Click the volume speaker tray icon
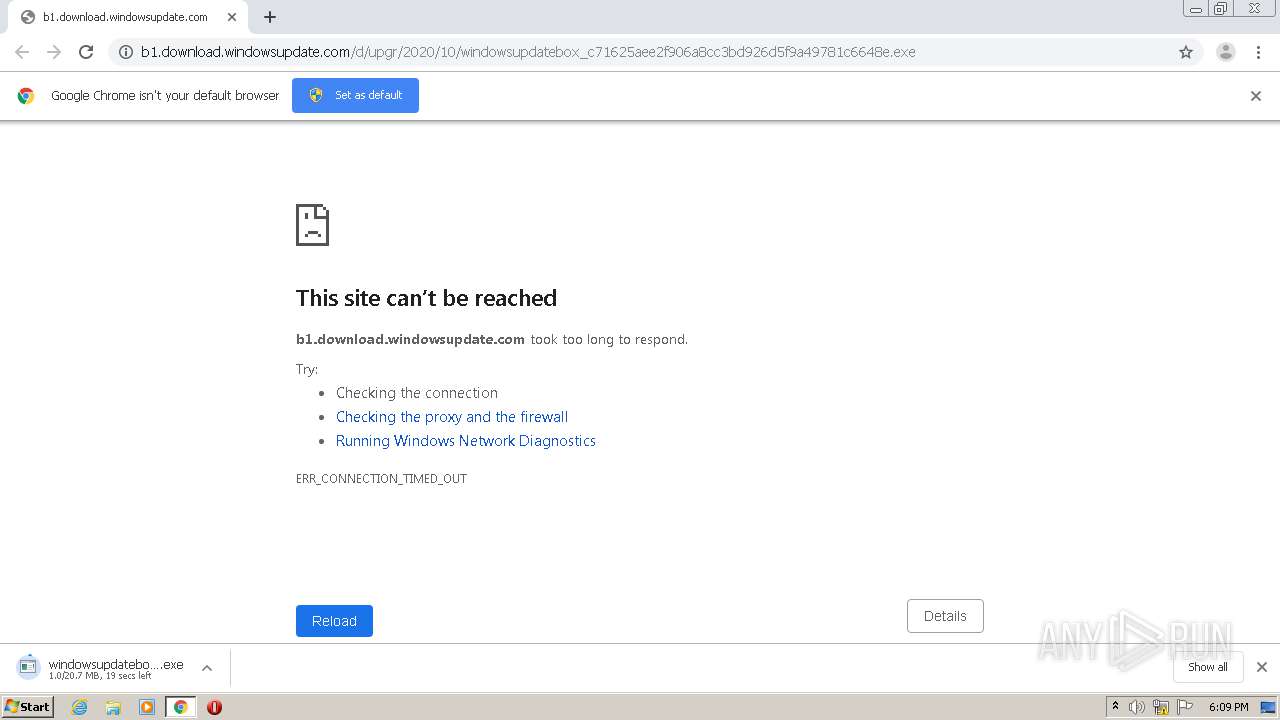 coord(1137,707)
